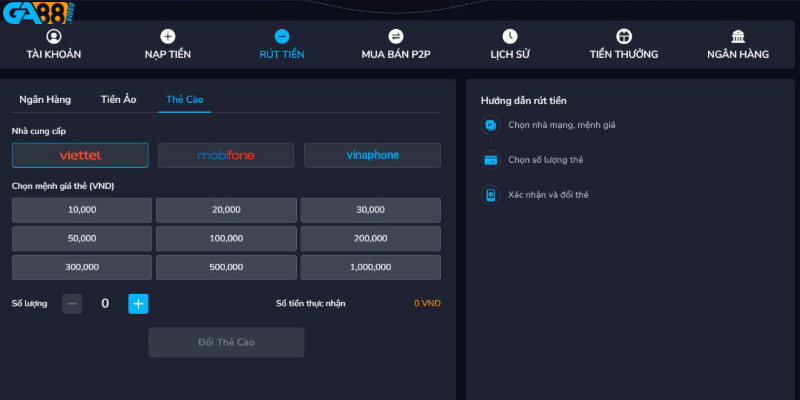Click the Mua Bán P2P exchange icon
The height and width of the screenshot is (400, 800).
[396, 36]
